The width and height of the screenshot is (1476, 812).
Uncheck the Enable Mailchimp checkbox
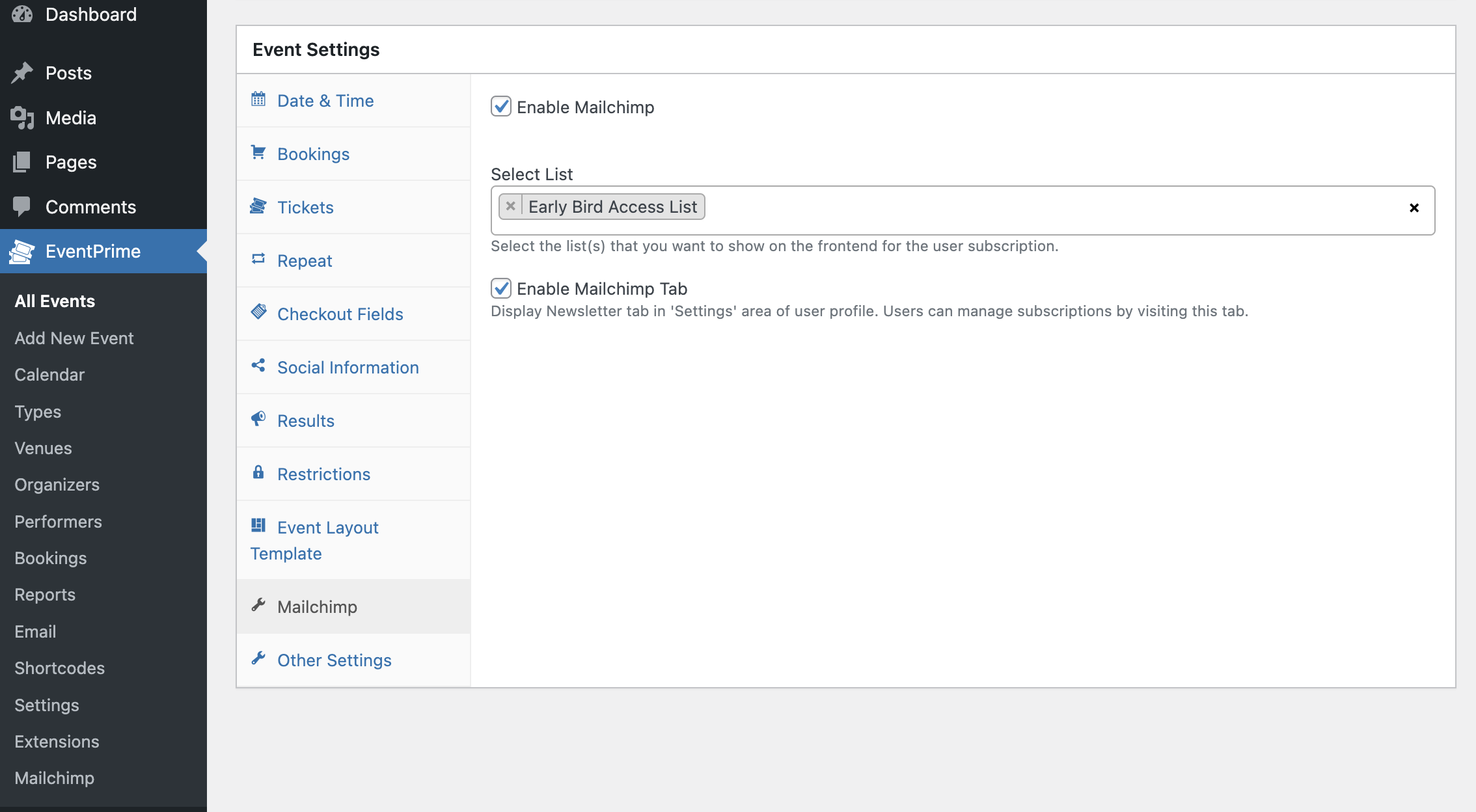coord(500,107)
